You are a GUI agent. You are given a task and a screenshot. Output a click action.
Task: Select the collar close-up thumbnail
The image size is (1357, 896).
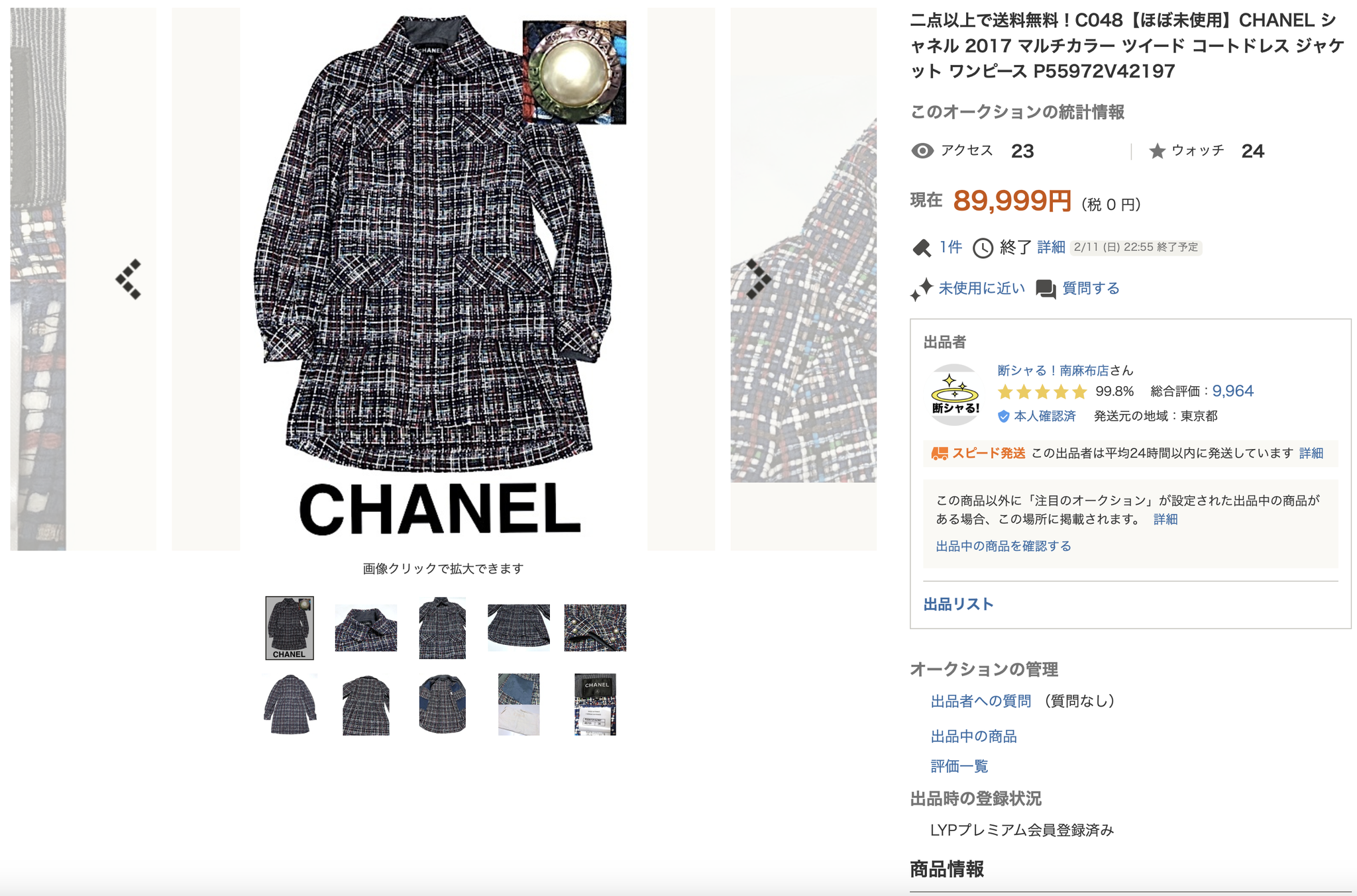(366, 628)
